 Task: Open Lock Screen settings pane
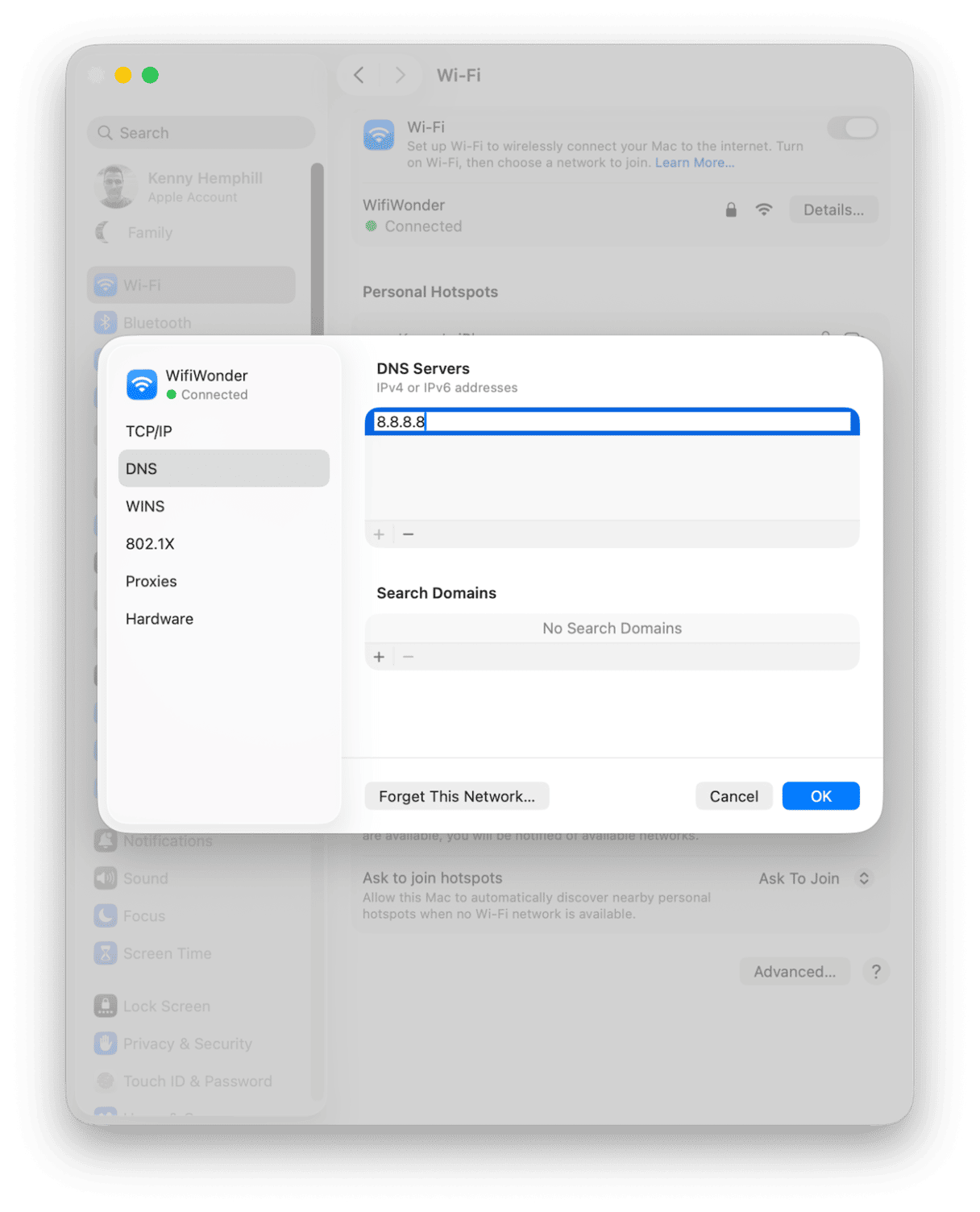pyautogui.click(x=191, y=1006)
